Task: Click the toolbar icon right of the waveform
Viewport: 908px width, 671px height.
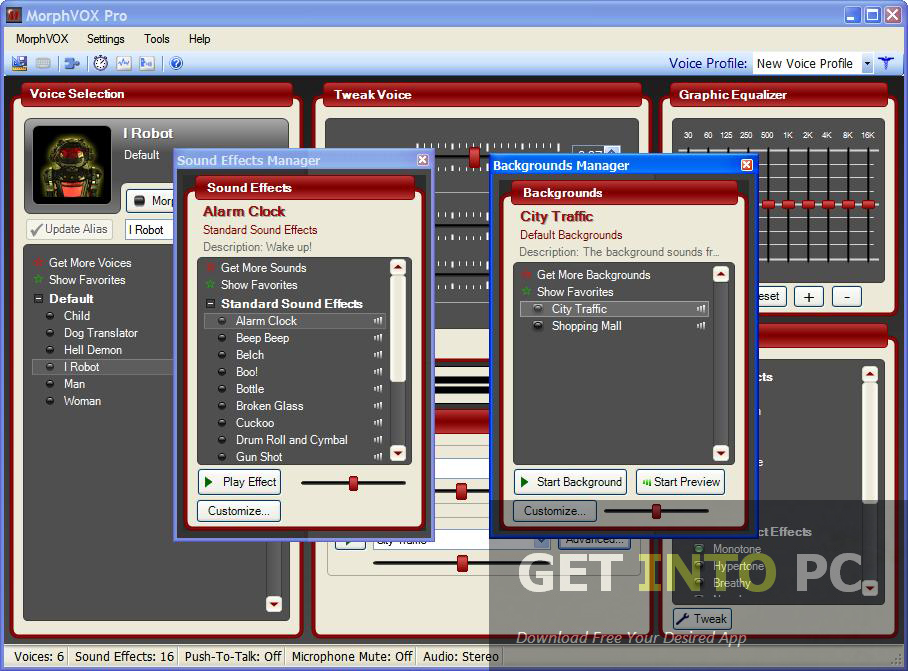Action: pyautogui.click(x=147, y=63)
